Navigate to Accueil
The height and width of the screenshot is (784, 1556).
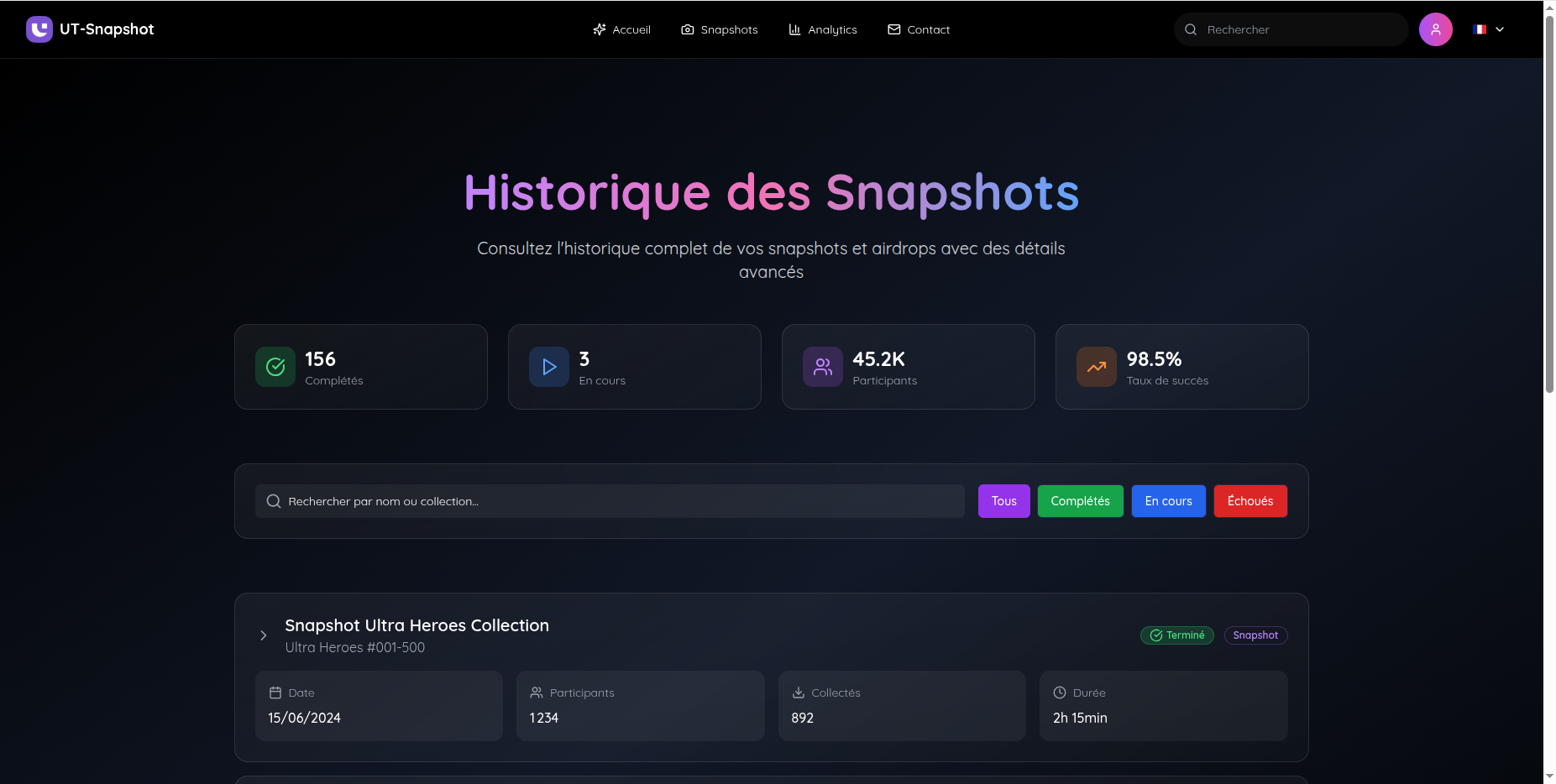pyautogui.click(x=622, y=29)
